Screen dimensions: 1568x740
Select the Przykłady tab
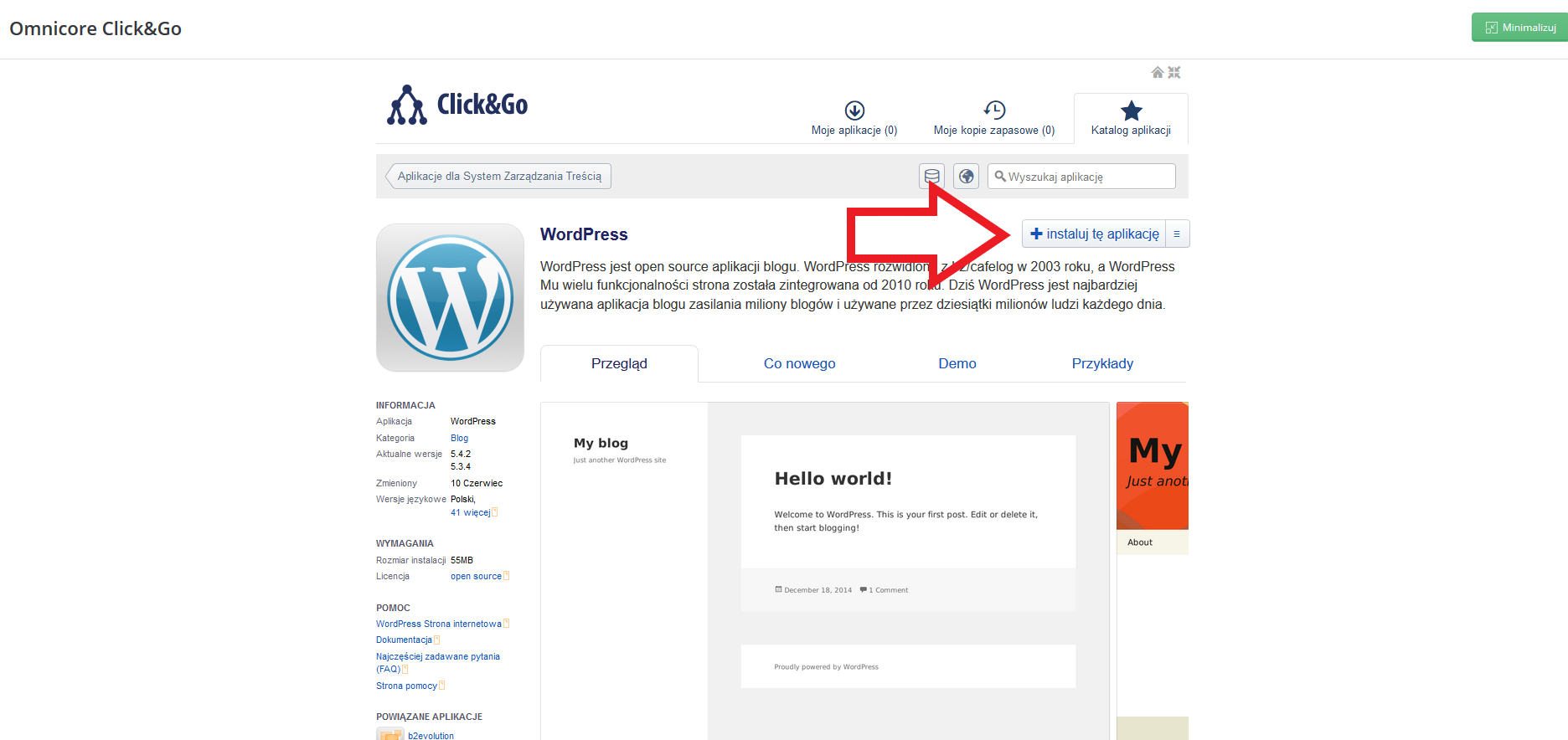[1102, 364]
